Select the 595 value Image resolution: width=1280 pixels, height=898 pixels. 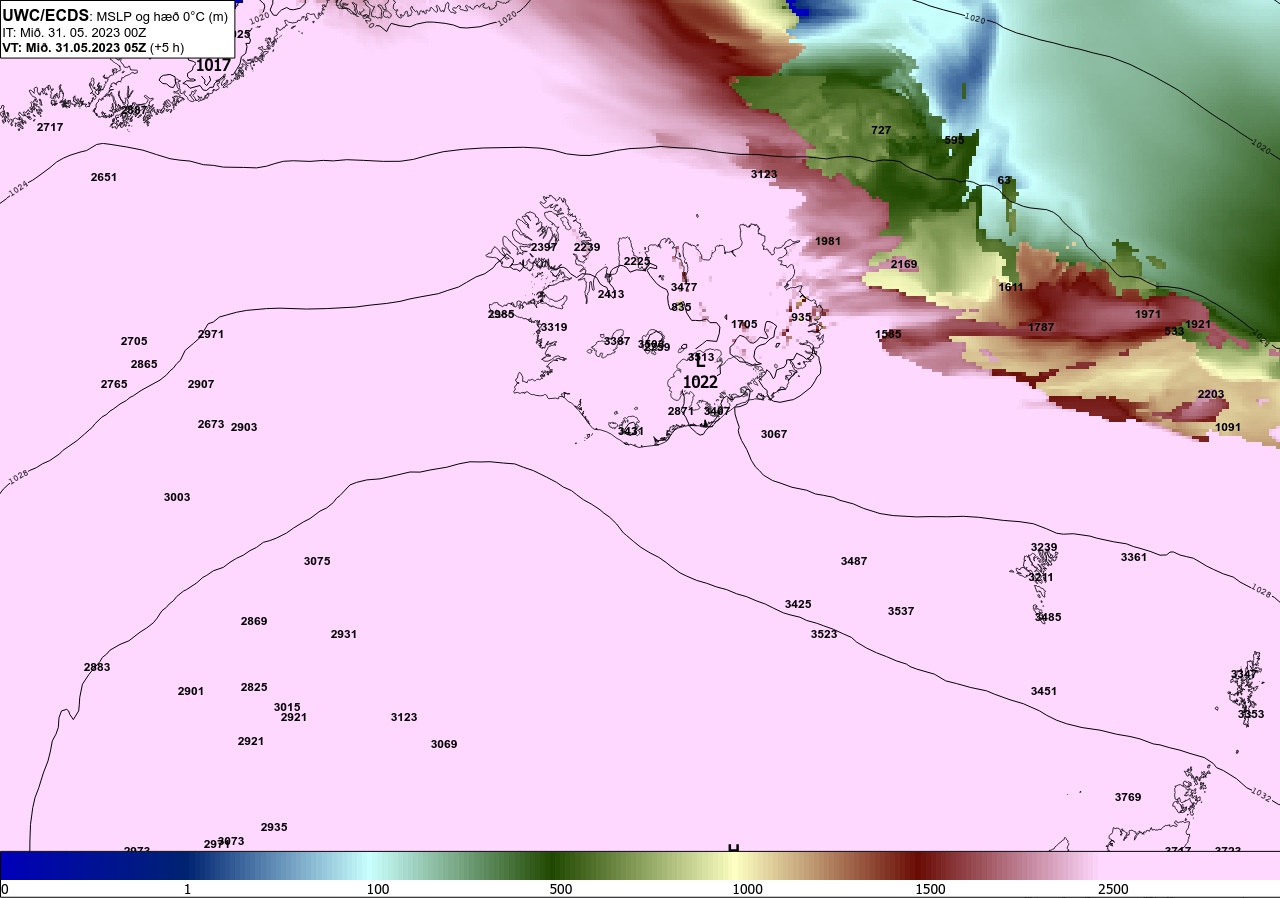click(x=954, y=140)
